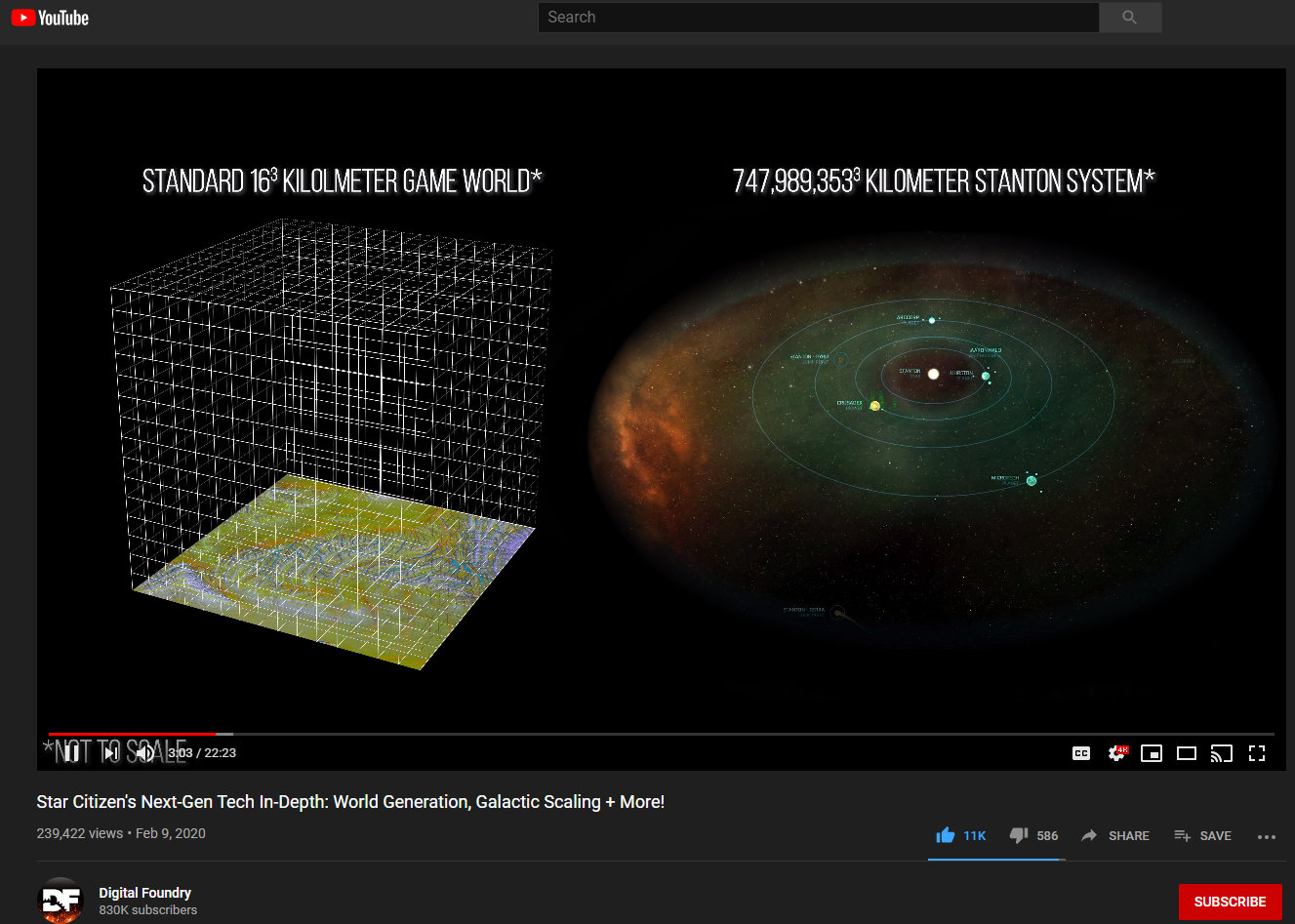Subscribe to Digital Foundry

point(1230,902)
